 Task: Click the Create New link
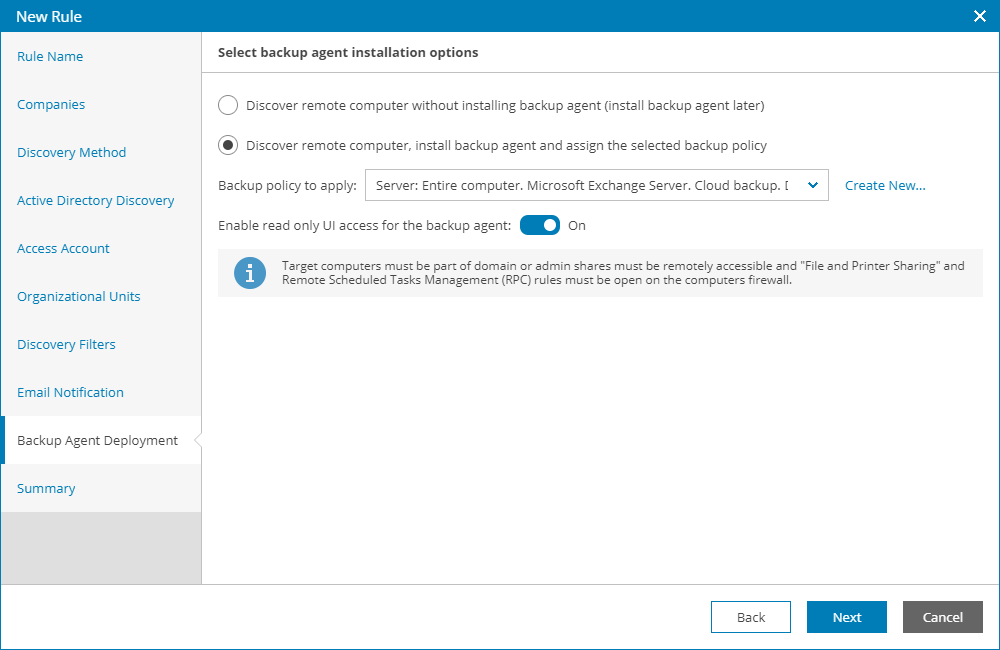pos(885,185)
